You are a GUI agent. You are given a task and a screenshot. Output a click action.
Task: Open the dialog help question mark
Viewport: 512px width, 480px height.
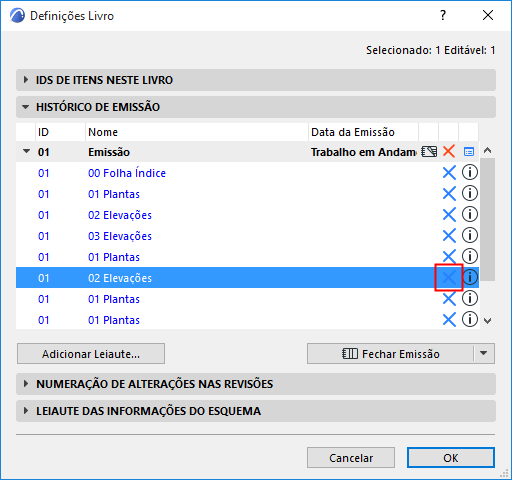pos(443,15)
